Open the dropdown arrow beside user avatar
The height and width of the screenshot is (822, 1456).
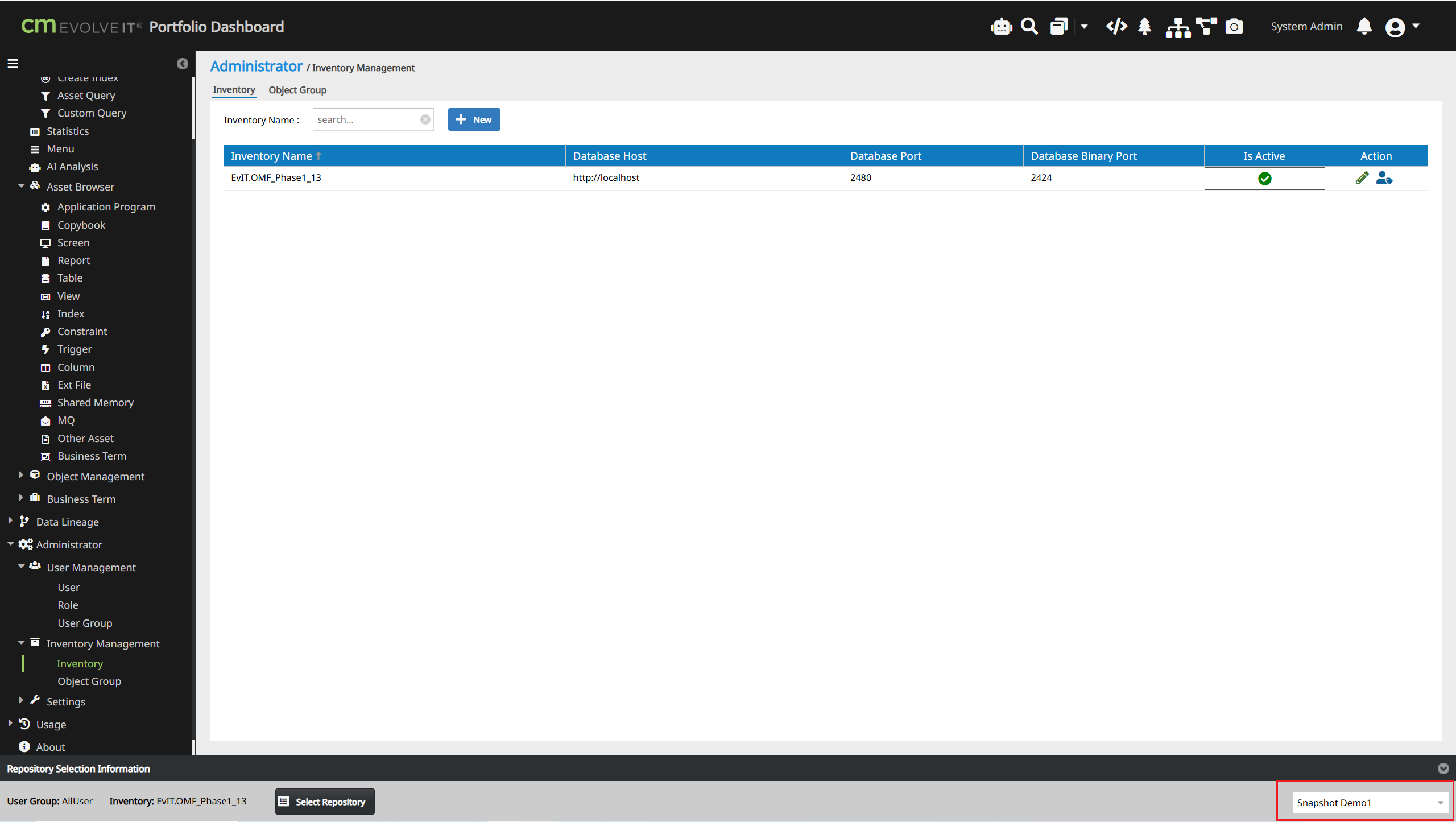[x=1416, y=26]
